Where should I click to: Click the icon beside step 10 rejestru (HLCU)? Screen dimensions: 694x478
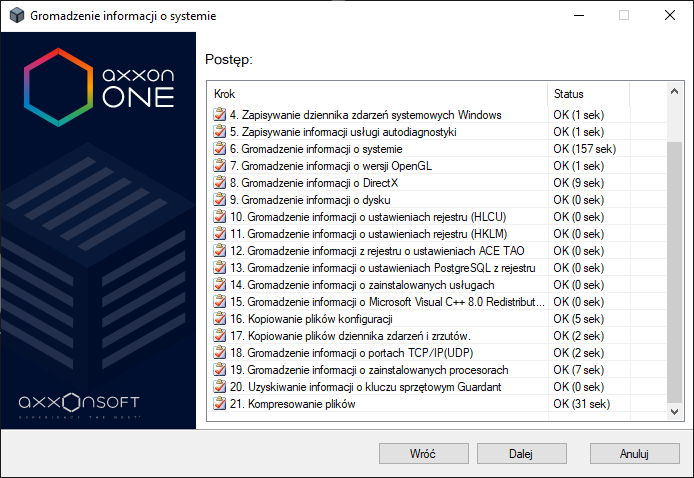(219, 216)
